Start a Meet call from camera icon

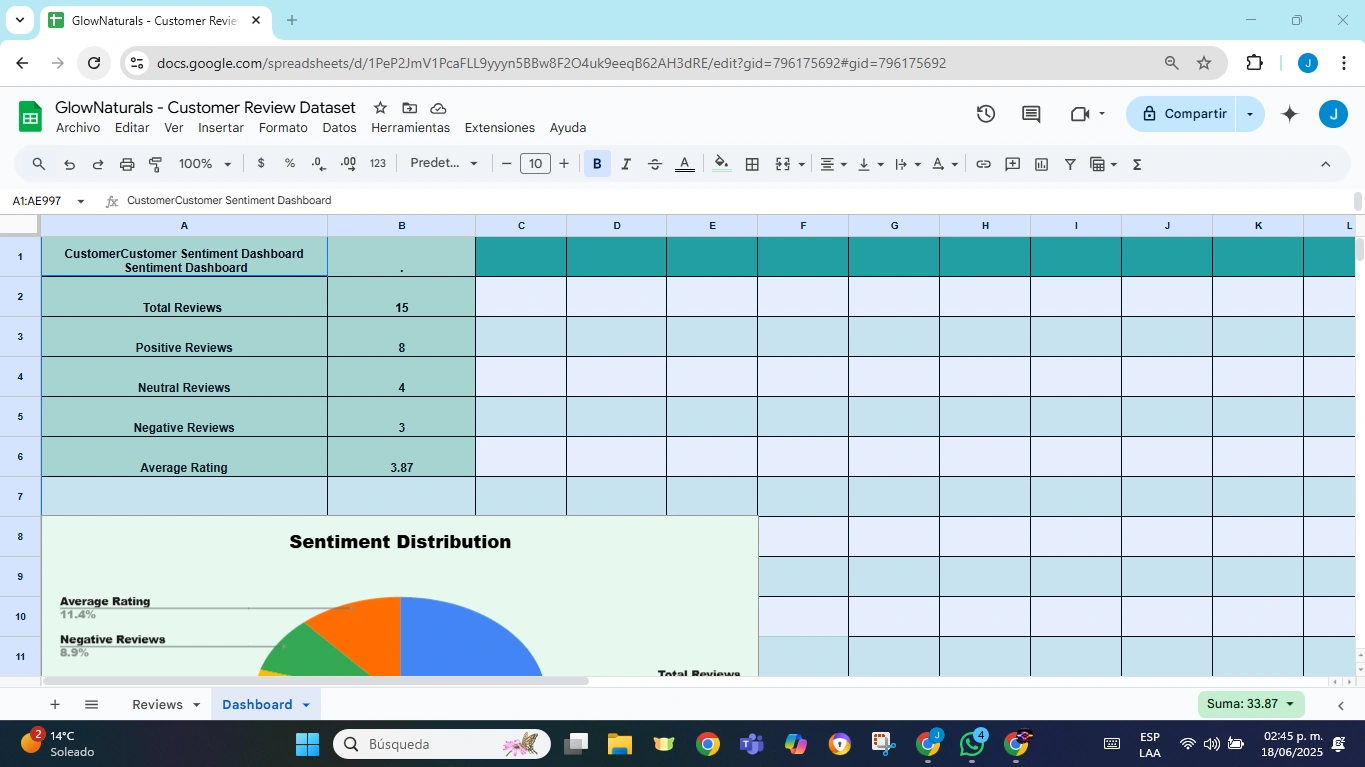(x=1080, y=114)
